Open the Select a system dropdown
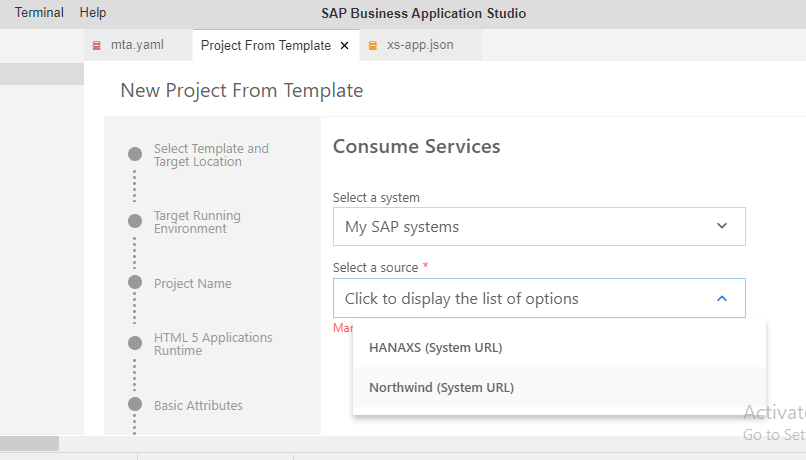This screenshot has width=806, height=460. click(539, 226)
